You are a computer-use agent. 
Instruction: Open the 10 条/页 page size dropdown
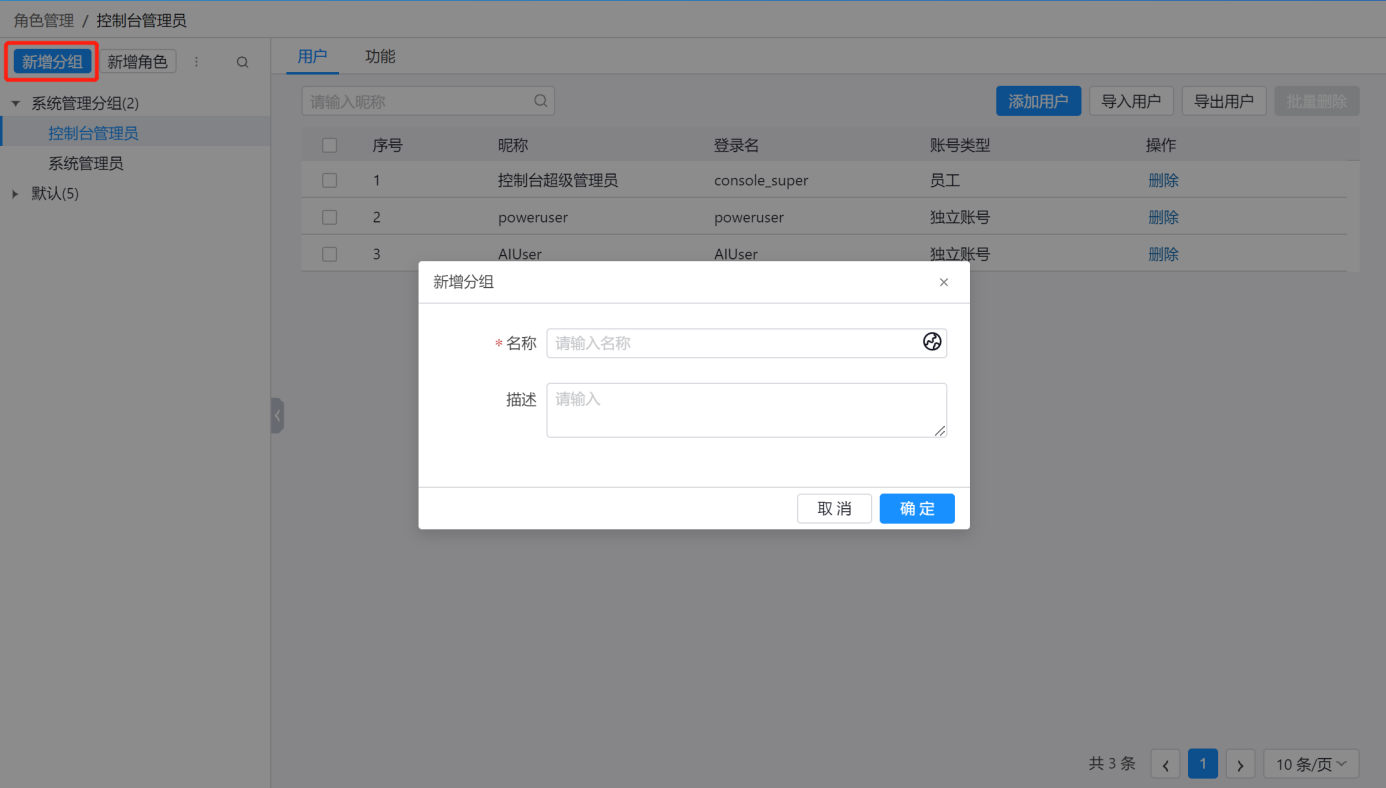tap(1310, 765)
